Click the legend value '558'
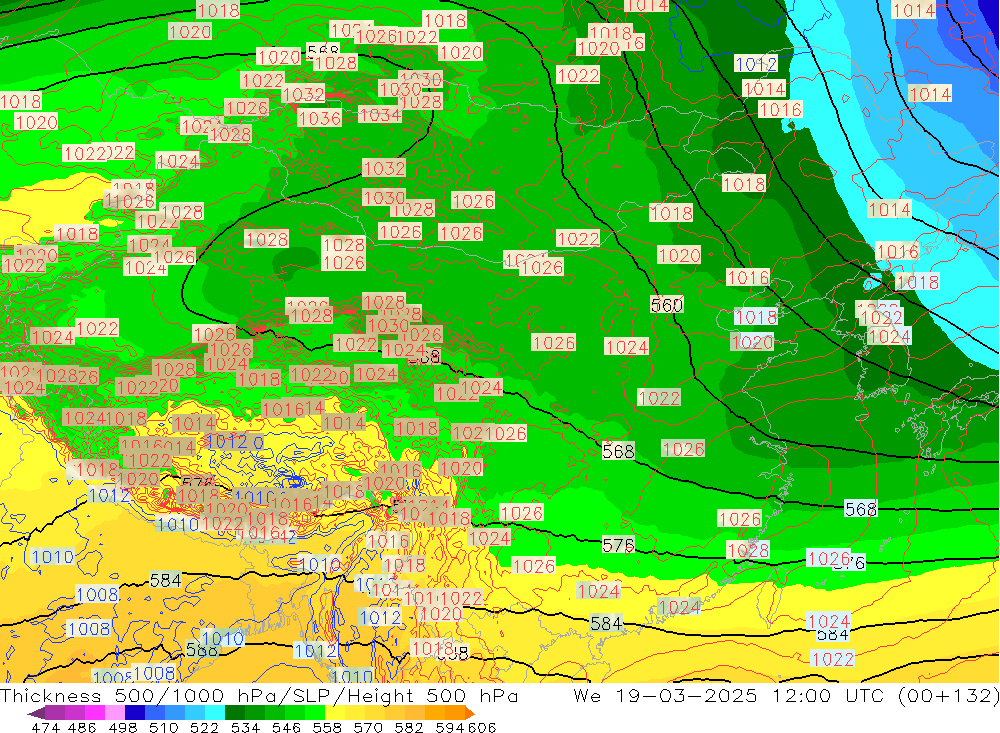 [327, 727]
